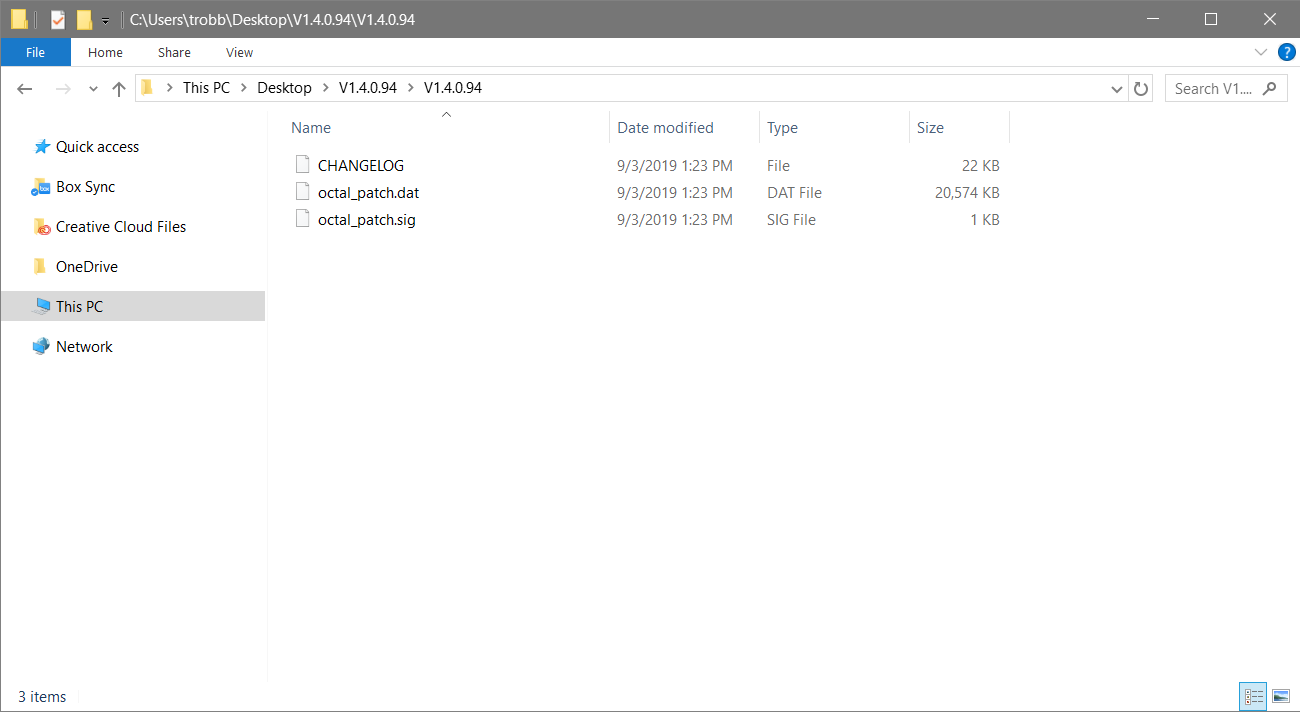Screen dimensions: 1300x712
Task: Click the Up one level arrow
Action: click(x=119, y=89)
